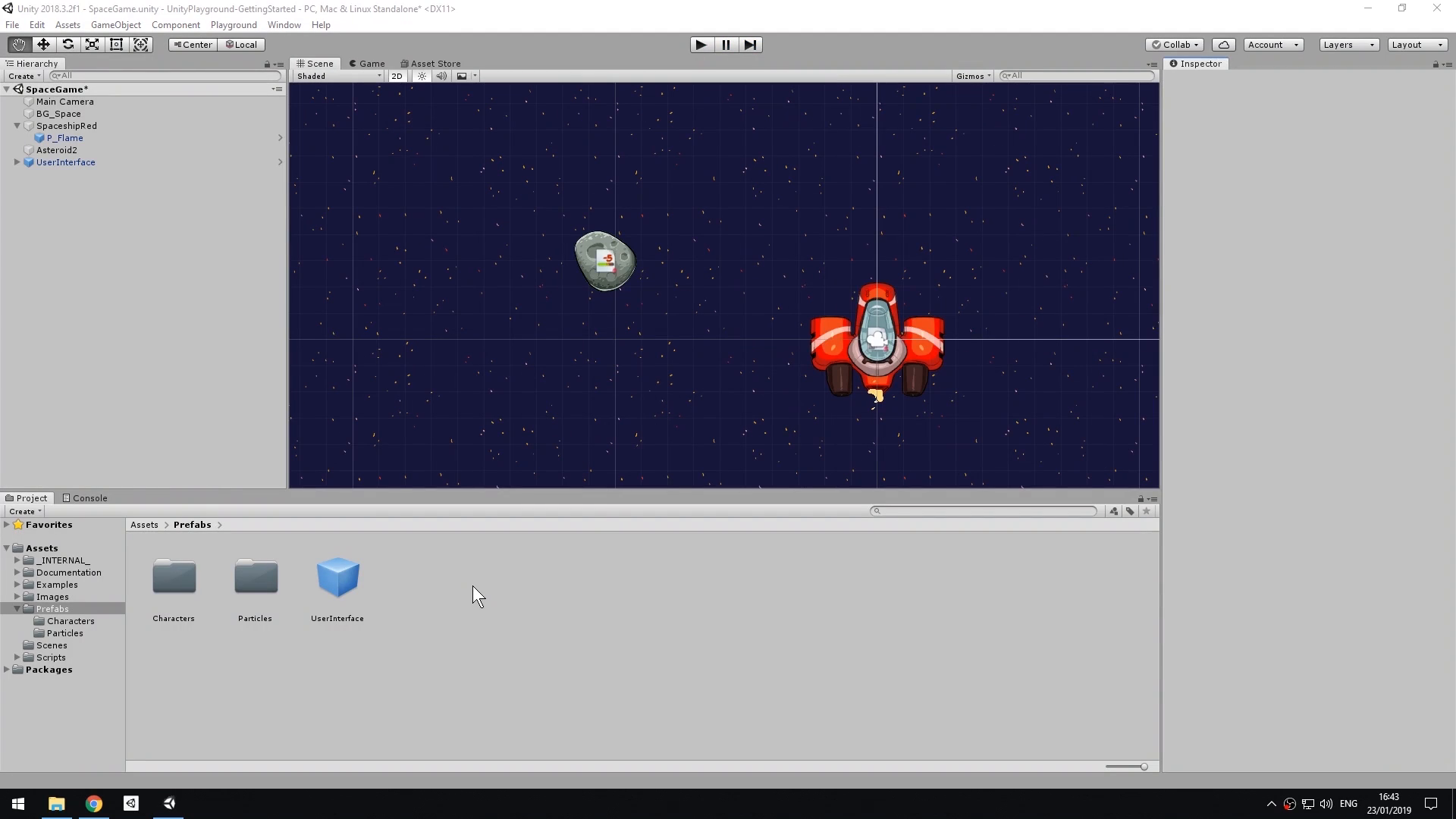Click the Project search field
This screenshot has width=1456, height=819.
[984, 511]
